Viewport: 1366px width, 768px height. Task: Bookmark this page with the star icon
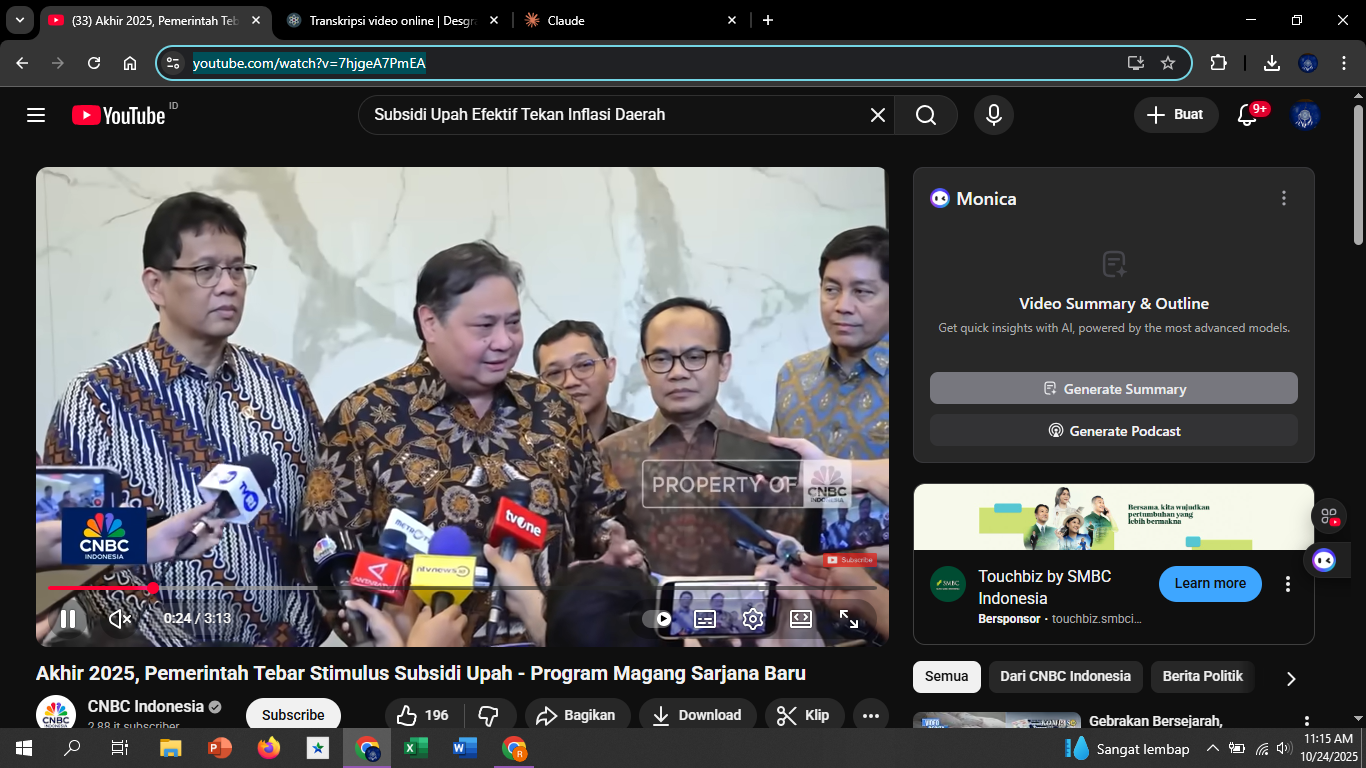pos(1168,63)
